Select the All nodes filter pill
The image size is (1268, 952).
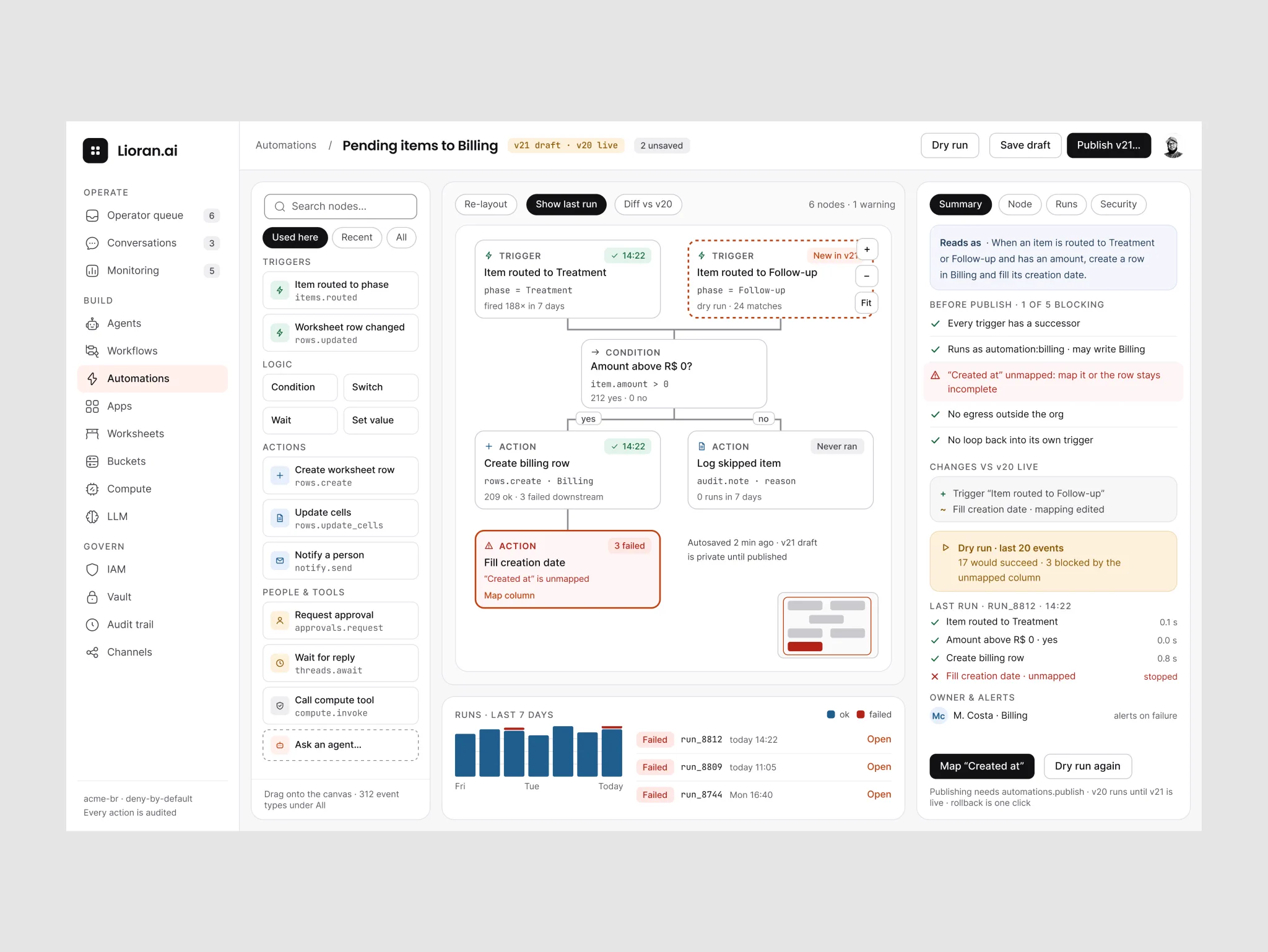(x=401, y=237)
